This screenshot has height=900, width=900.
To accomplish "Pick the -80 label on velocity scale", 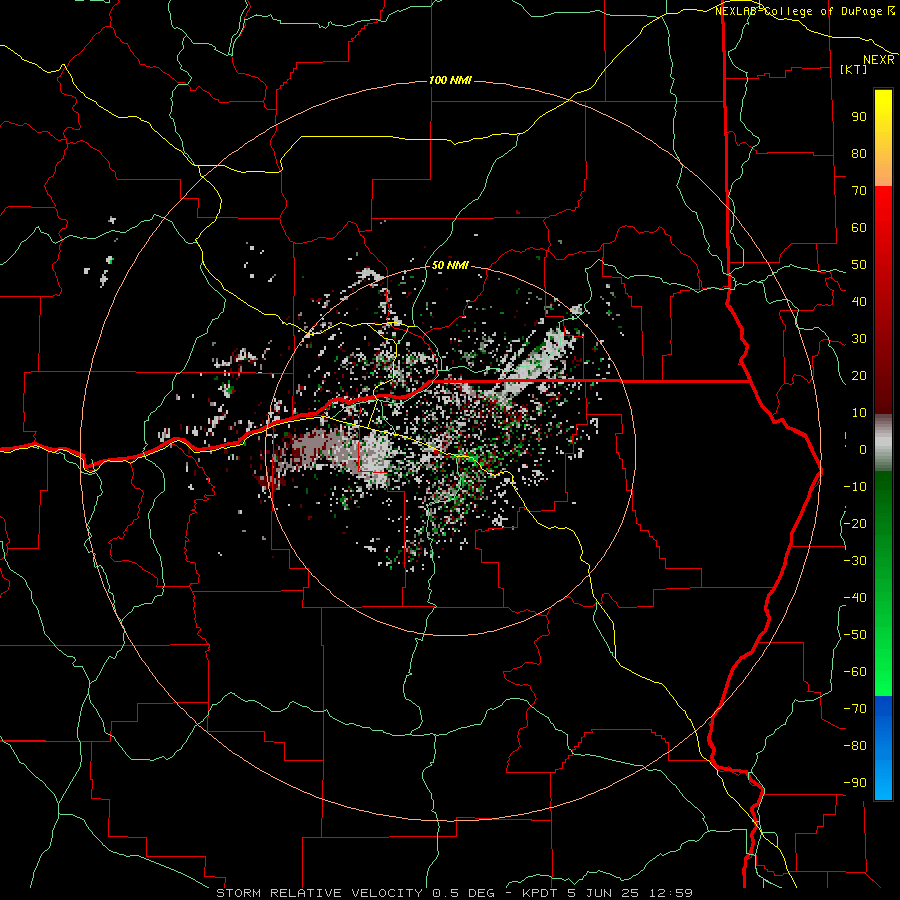I will [855, 746].
